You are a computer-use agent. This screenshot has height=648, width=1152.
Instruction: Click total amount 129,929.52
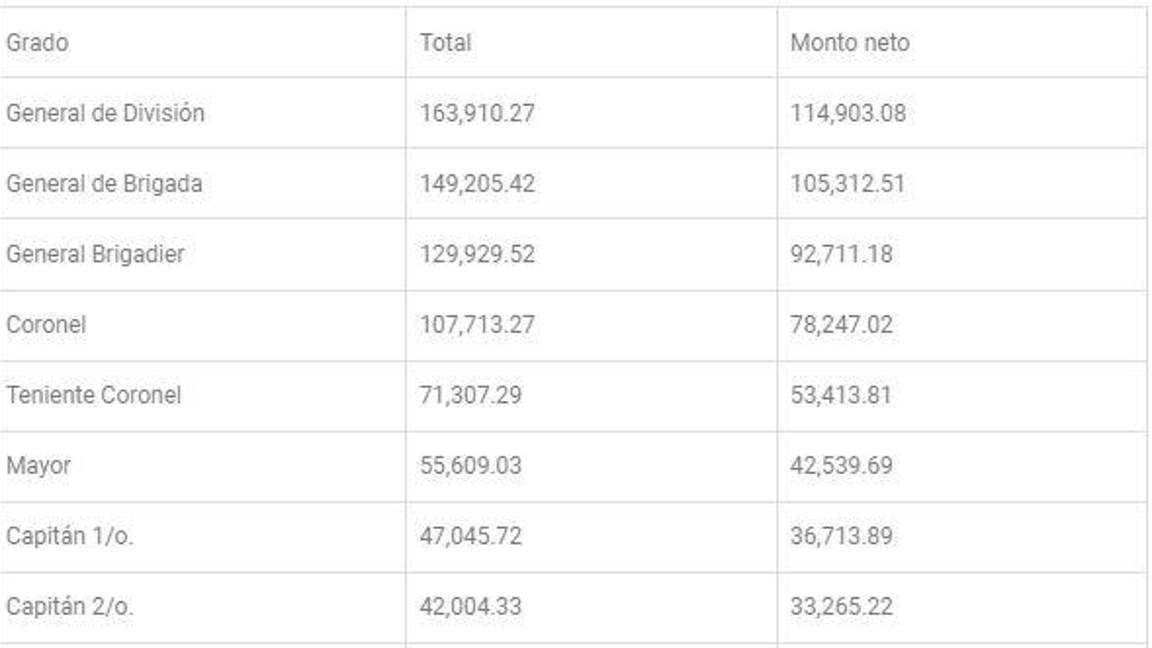(x=477, y=254)
